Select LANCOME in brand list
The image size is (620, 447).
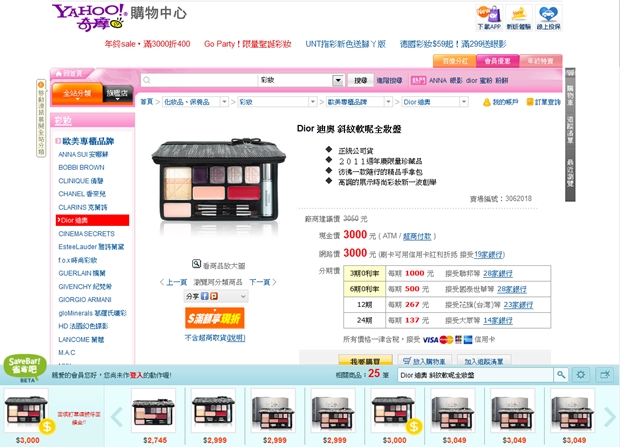pyautogui.click(x=81, y=339)
